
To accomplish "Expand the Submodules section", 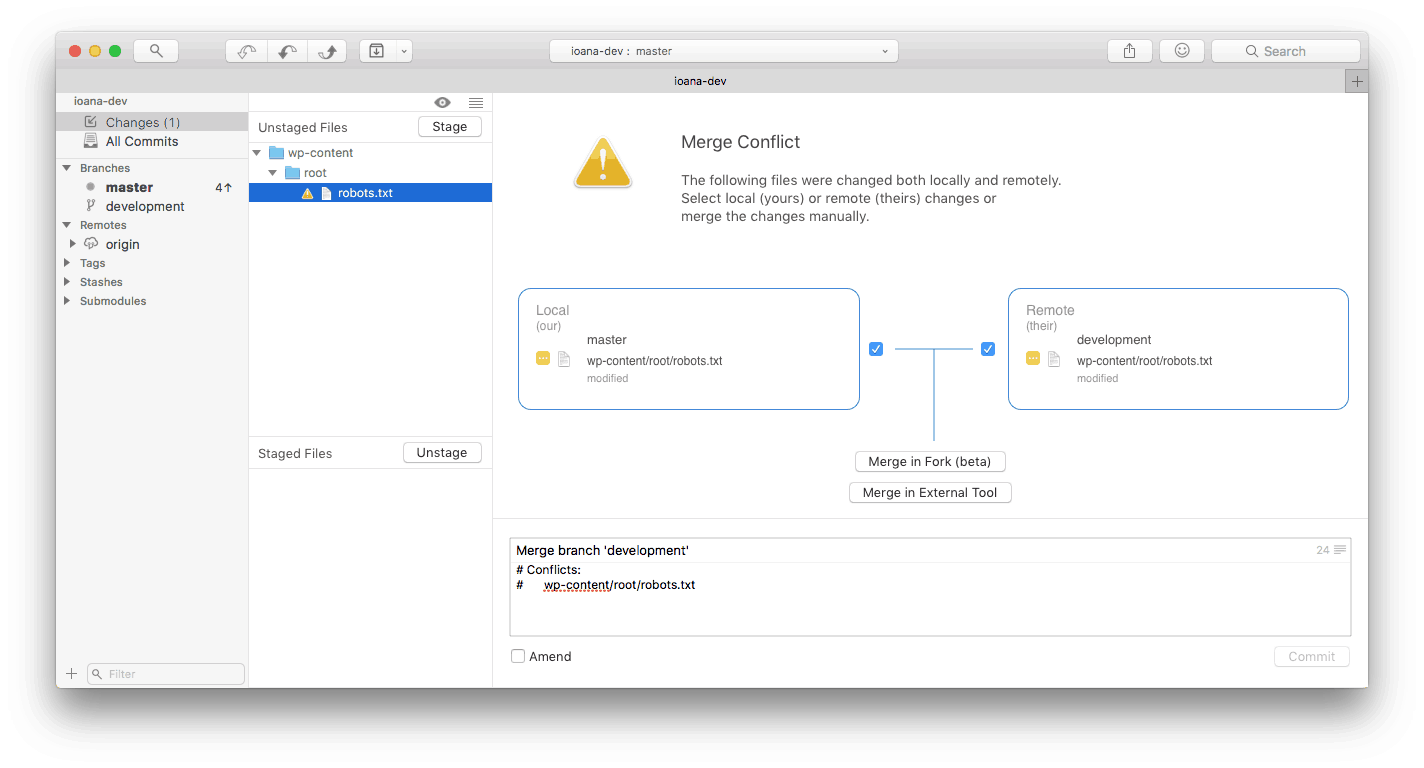I will click(67, 301).
